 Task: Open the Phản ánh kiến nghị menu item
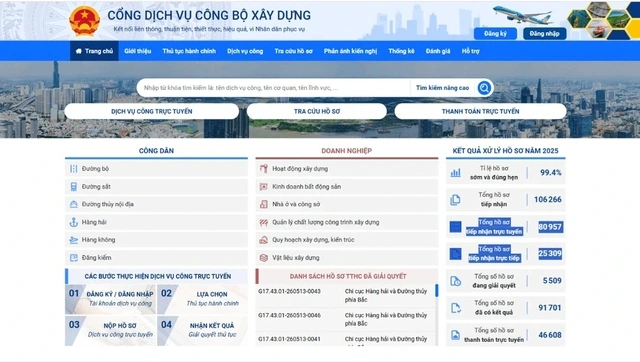pyautogui.click(x=350, y=51)
